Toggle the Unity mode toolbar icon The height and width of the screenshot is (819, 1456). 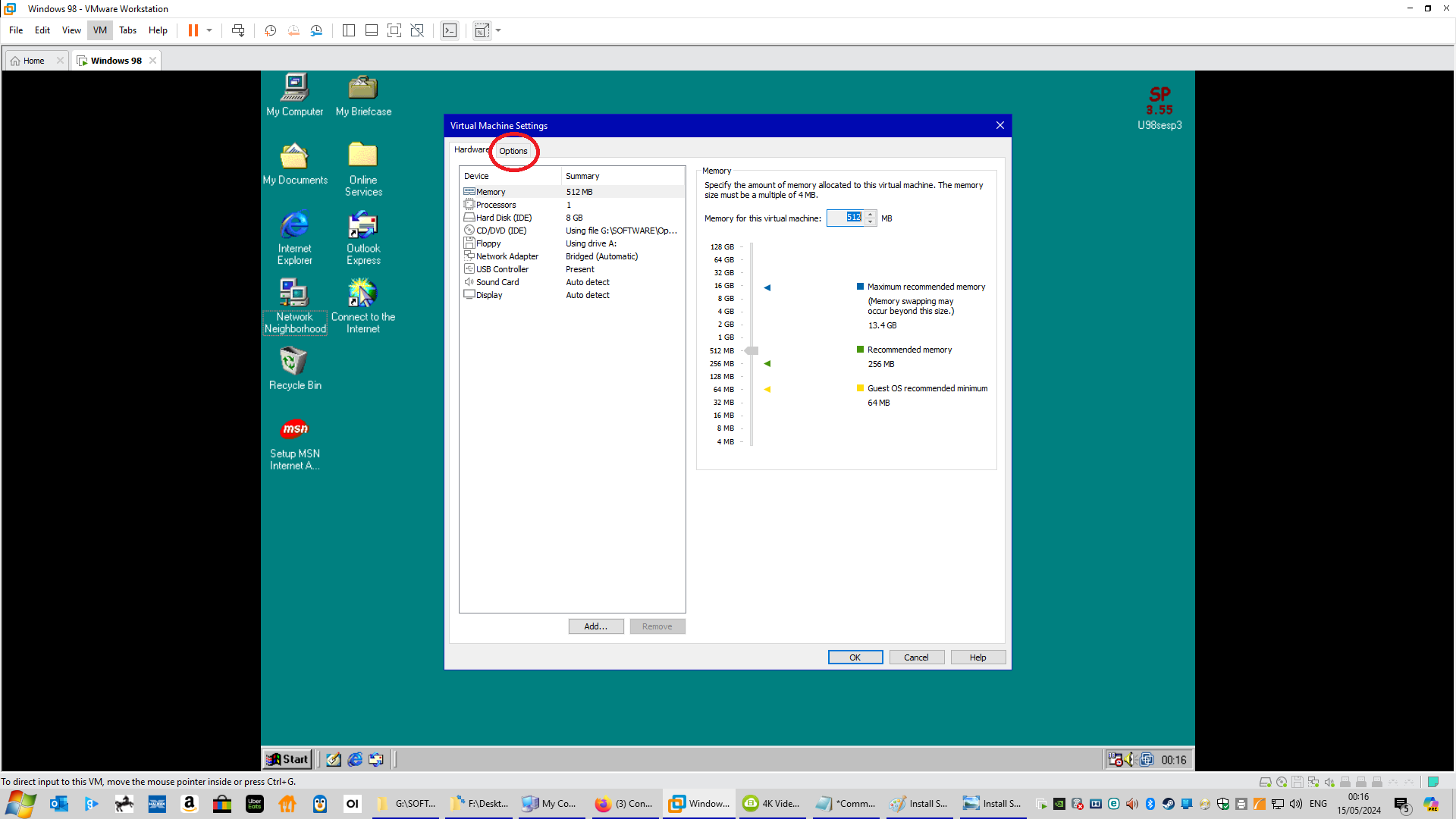click(x=417, y=30)
